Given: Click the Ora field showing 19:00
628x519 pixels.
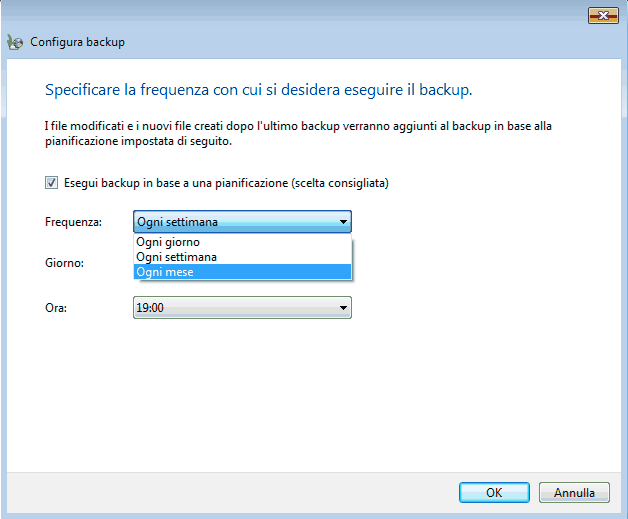Looking at the screenshot, I should click(235, 309).
